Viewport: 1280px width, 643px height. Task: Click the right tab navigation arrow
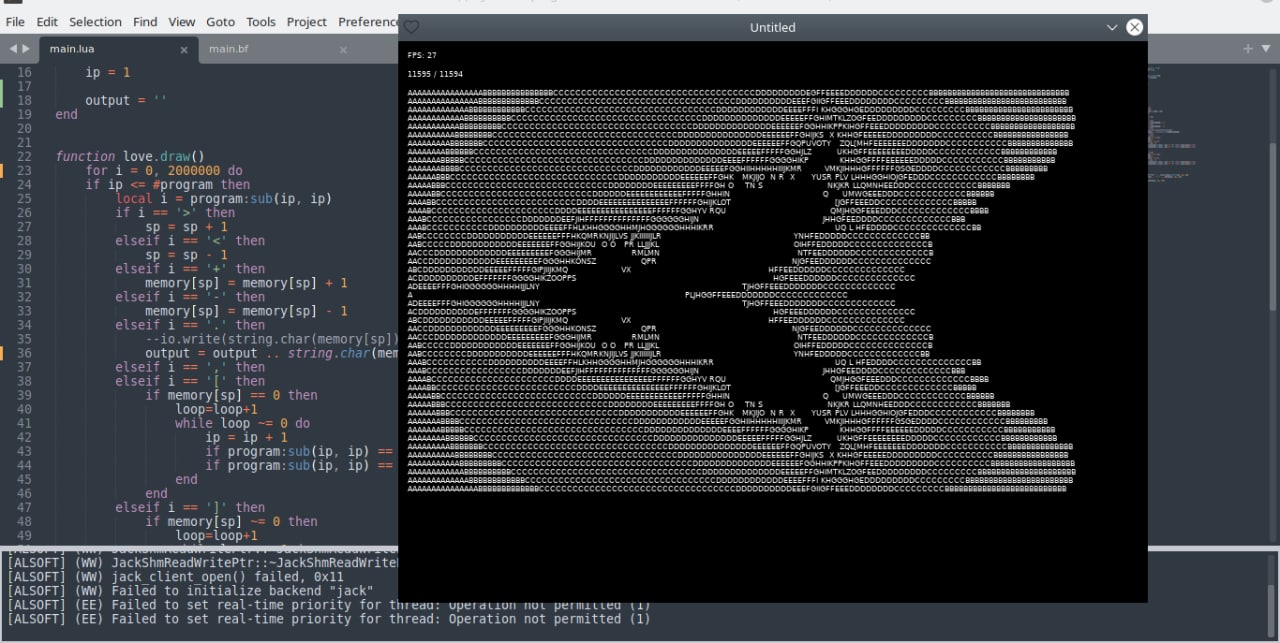[25, 48]
